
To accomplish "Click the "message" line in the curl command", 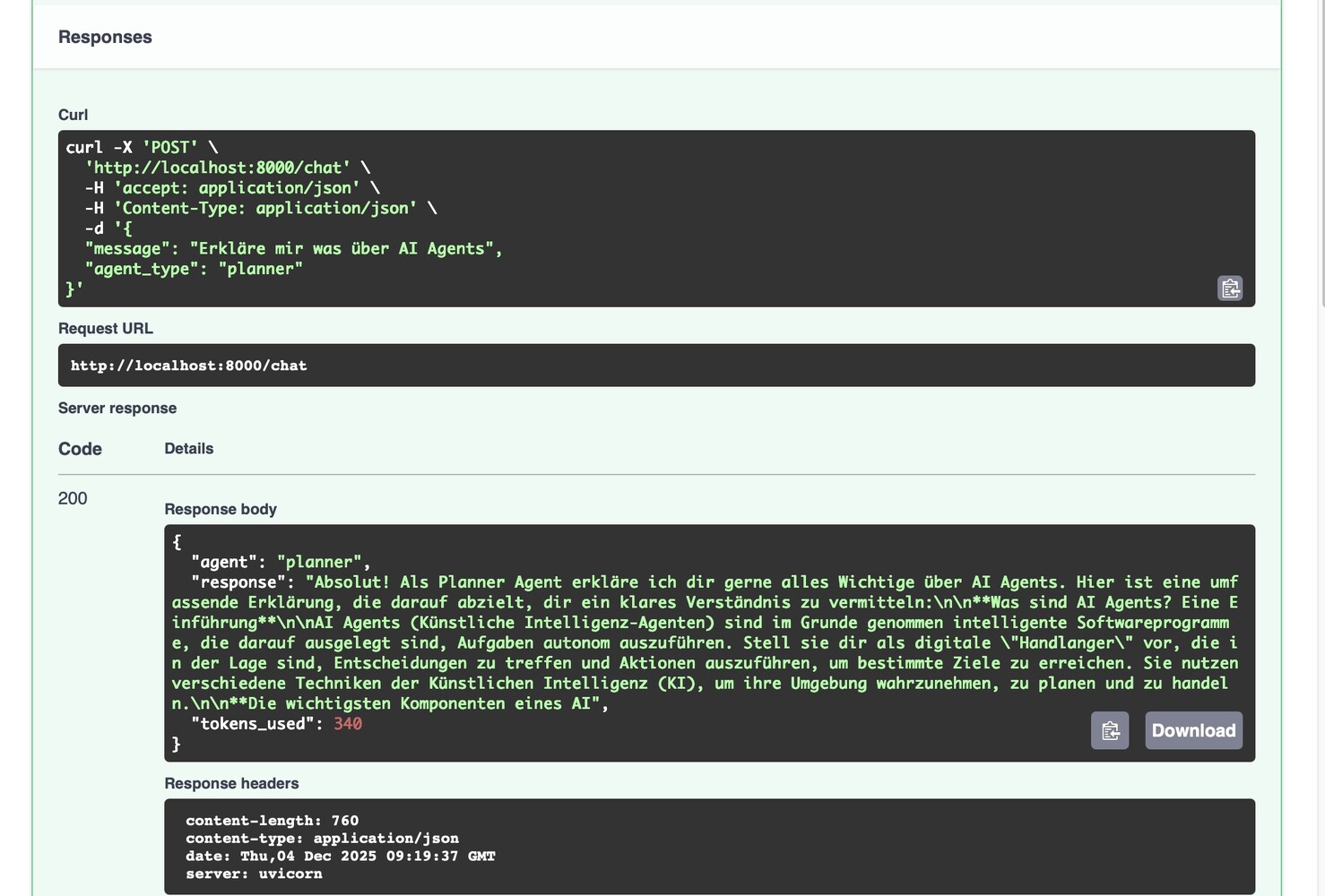I will tap(293, 248).
